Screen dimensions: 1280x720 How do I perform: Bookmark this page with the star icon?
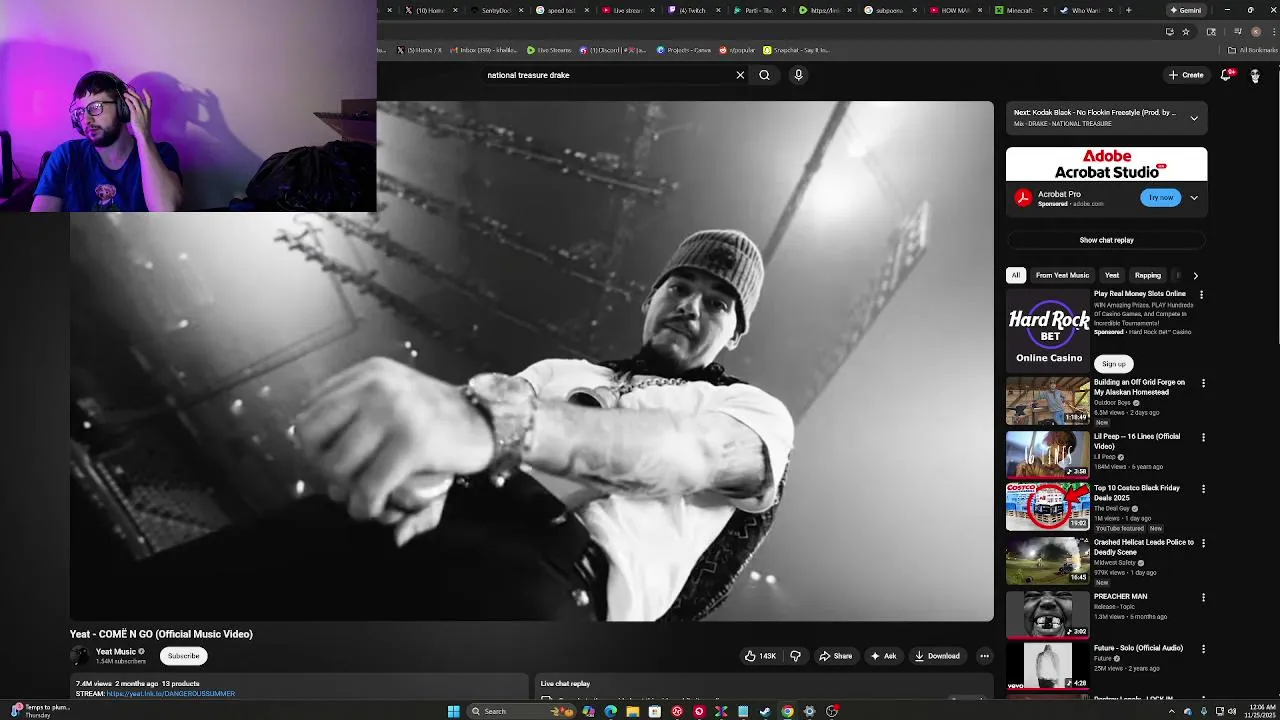(x=1186, y=31)
